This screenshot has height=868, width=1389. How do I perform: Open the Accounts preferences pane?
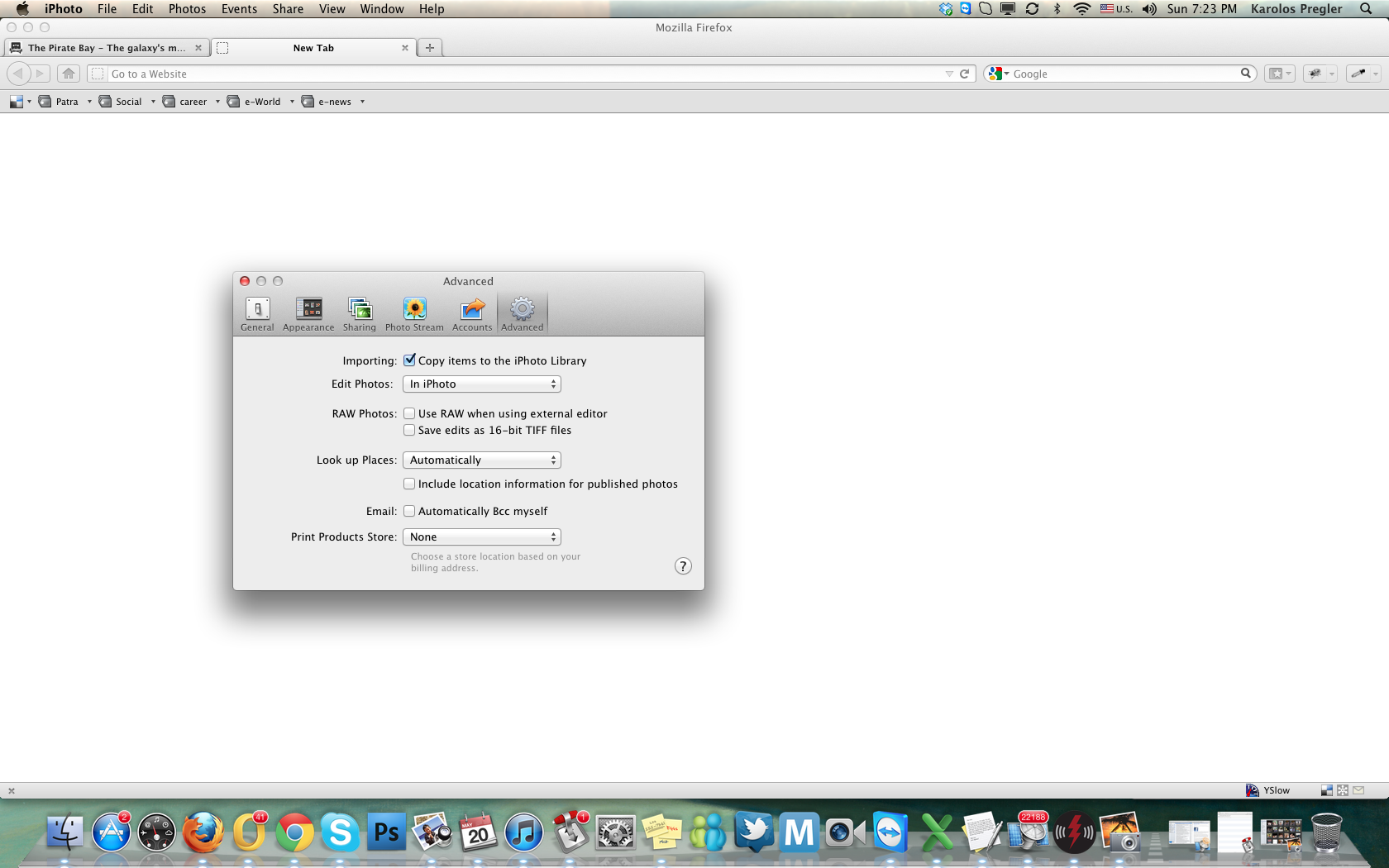[x=472, y=314]
